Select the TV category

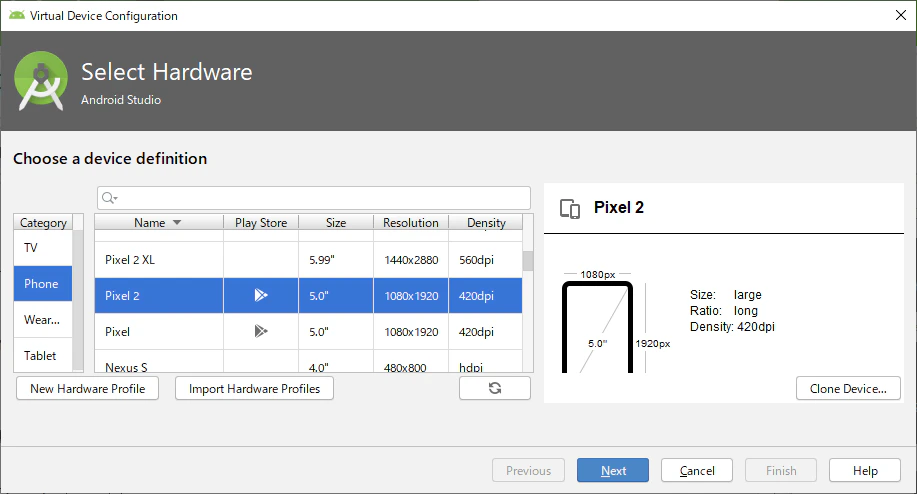(43, 248)
